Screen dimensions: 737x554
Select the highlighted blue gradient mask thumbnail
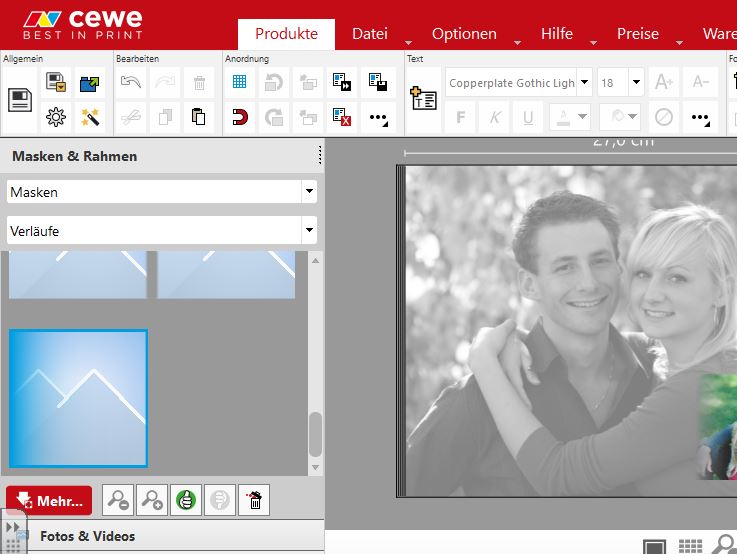pyautogui.click(x=78, y=398)
